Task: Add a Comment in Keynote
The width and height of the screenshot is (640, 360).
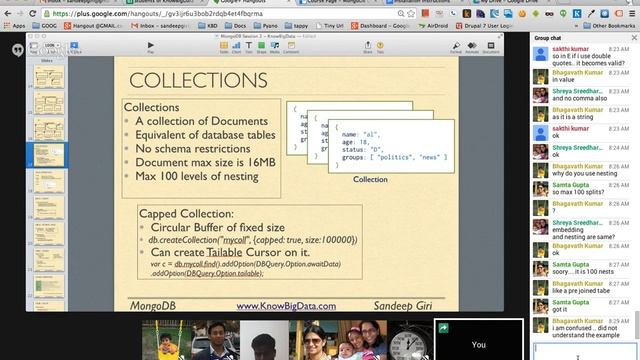Action: point(291,47)
